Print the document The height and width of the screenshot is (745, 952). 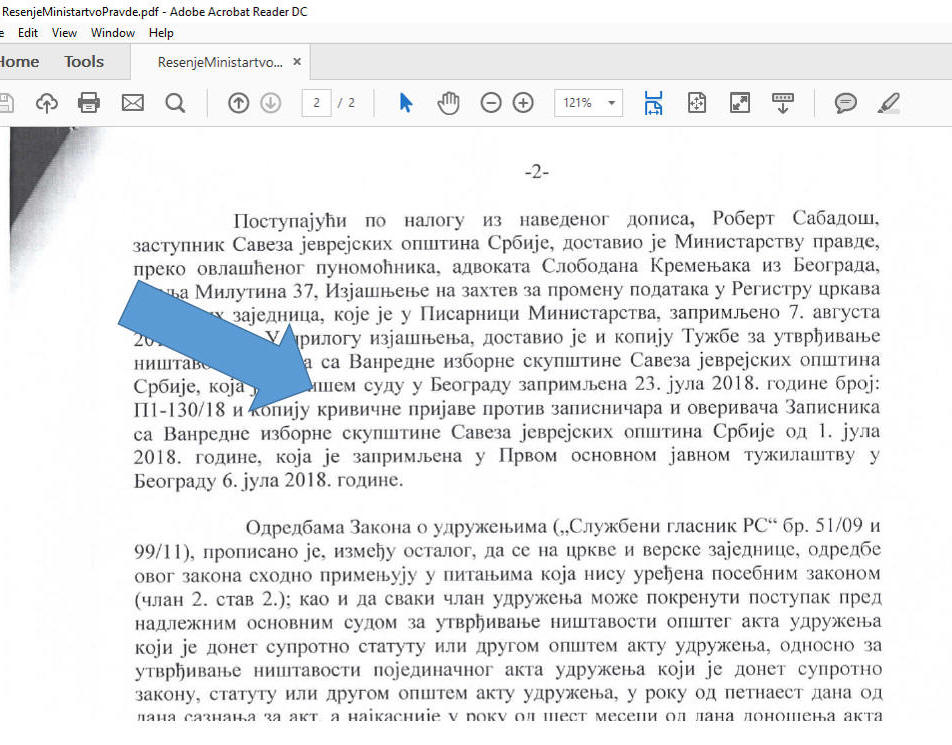(89, 103)
